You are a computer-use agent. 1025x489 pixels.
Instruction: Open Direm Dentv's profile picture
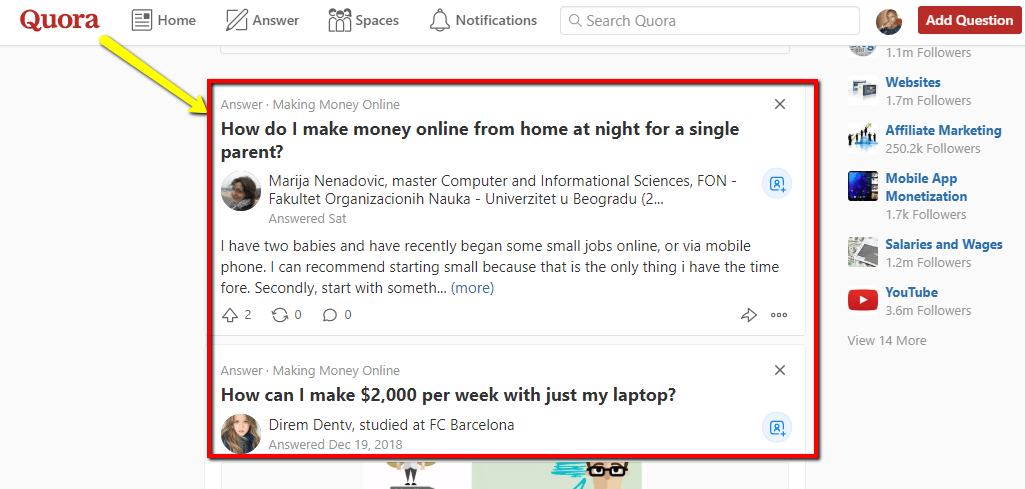click(x=241, y=432)
